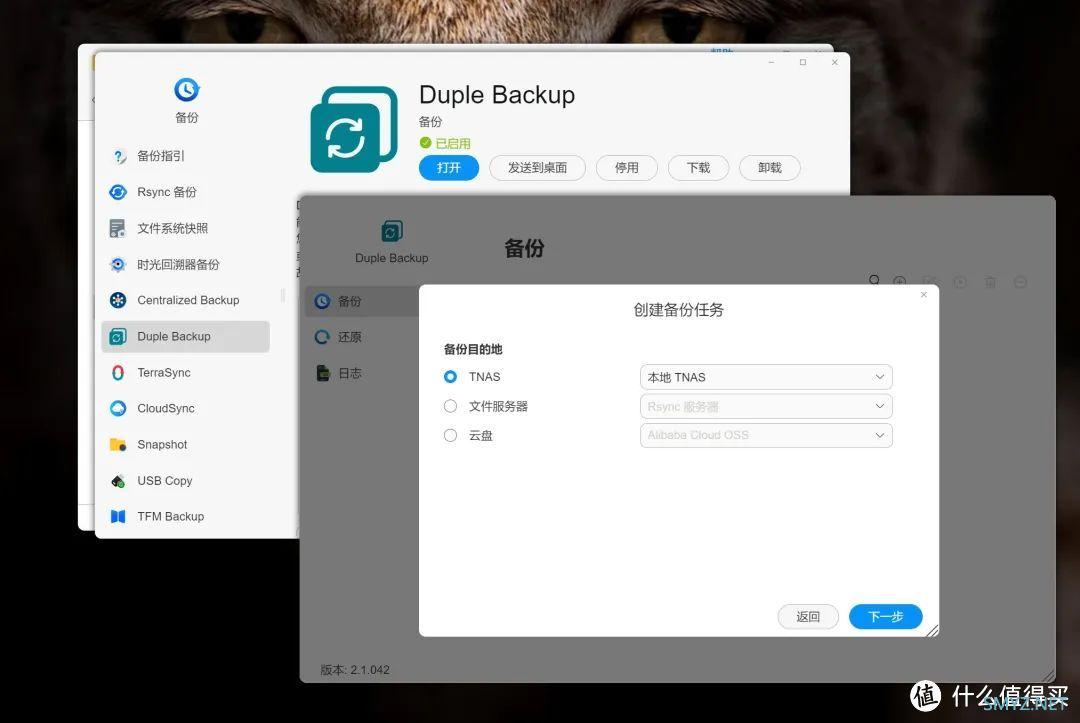
Task: Click the Duple Backup icon in the gray window header
Action: (392, 231)
